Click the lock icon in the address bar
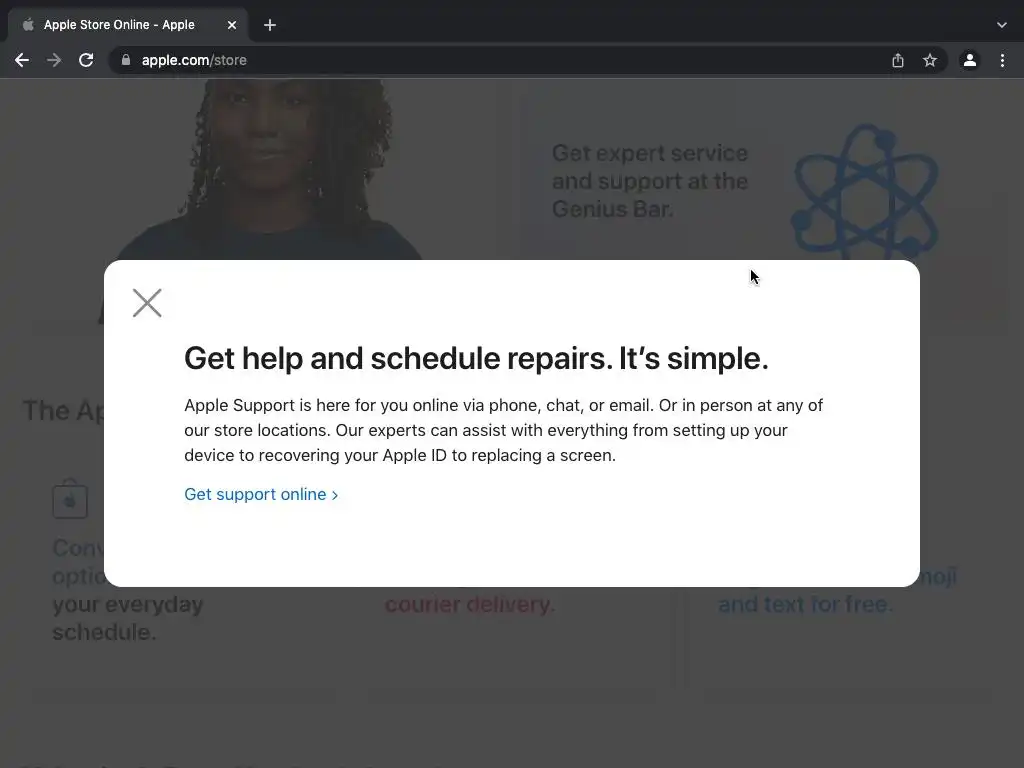Screen dimensions: 1024x768 point(126,60)
